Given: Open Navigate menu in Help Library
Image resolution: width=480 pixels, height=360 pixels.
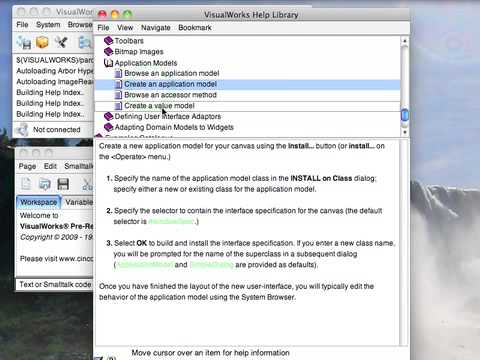Looking at the screenshot, I should (x=156, y=28).
